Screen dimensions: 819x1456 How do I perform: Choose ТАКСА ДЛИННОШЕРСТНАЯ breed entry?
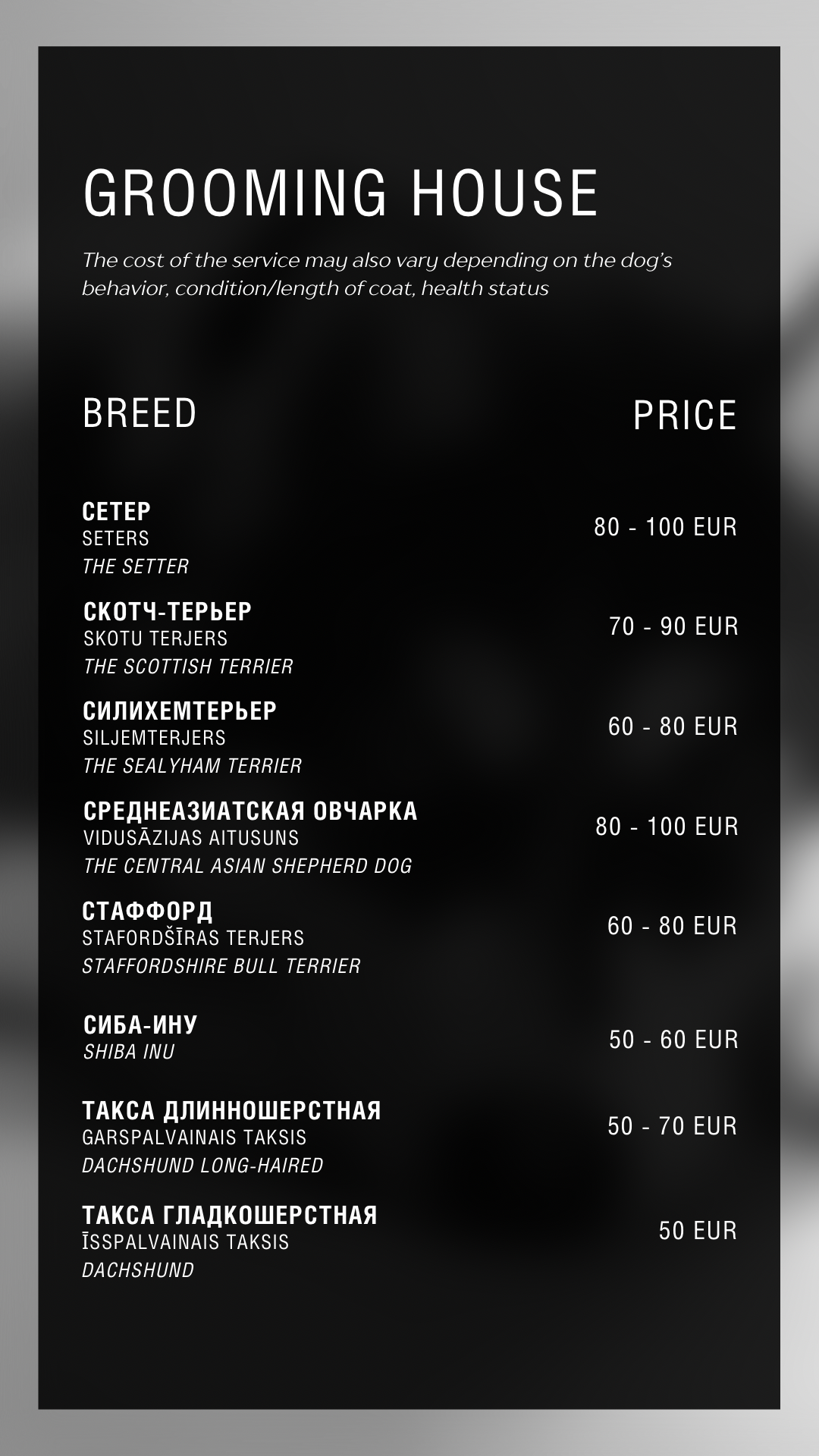coord(231,1110)
